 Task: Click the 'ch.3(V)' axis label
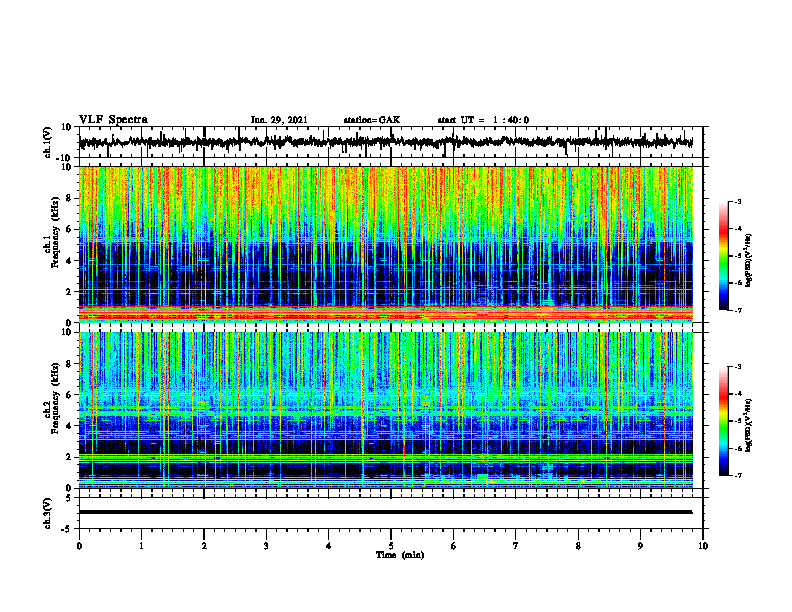point(47,513)
